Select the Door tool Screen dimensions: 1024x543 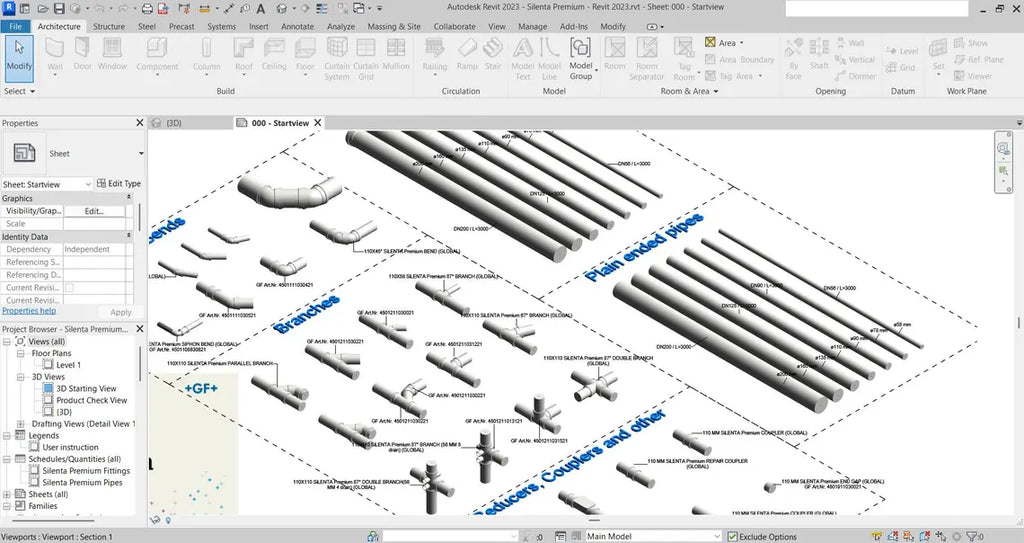pyautogui.click(x=82, y=55)
